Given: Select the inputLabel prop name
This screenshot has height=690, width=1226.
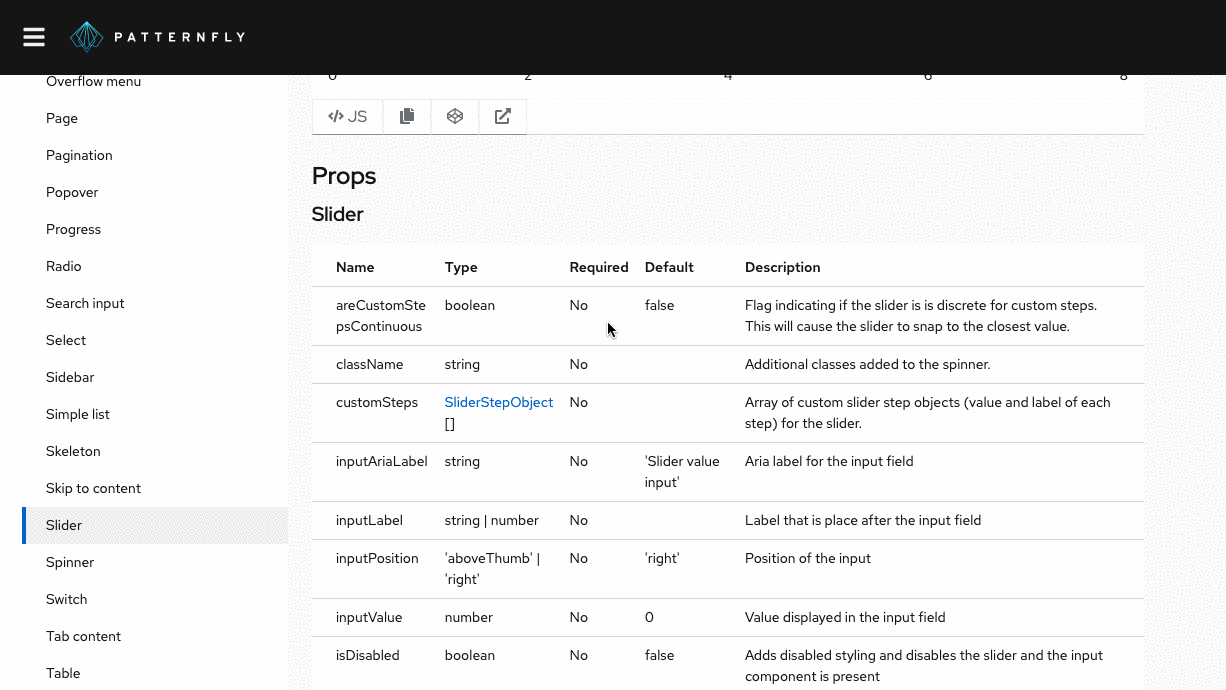Looking at the screenshot, I should coord(369,520).
